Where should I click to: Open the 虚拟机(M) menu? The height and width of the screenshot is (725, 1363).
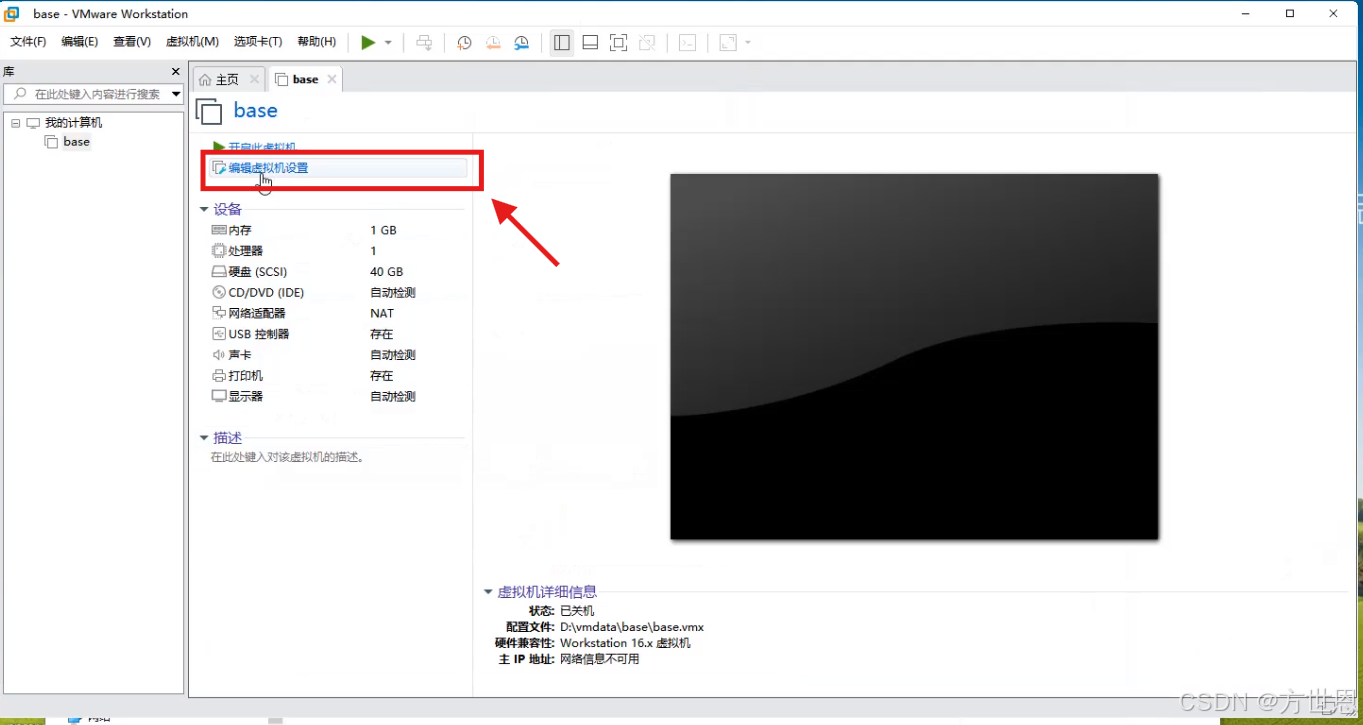[x=192, y=42]
